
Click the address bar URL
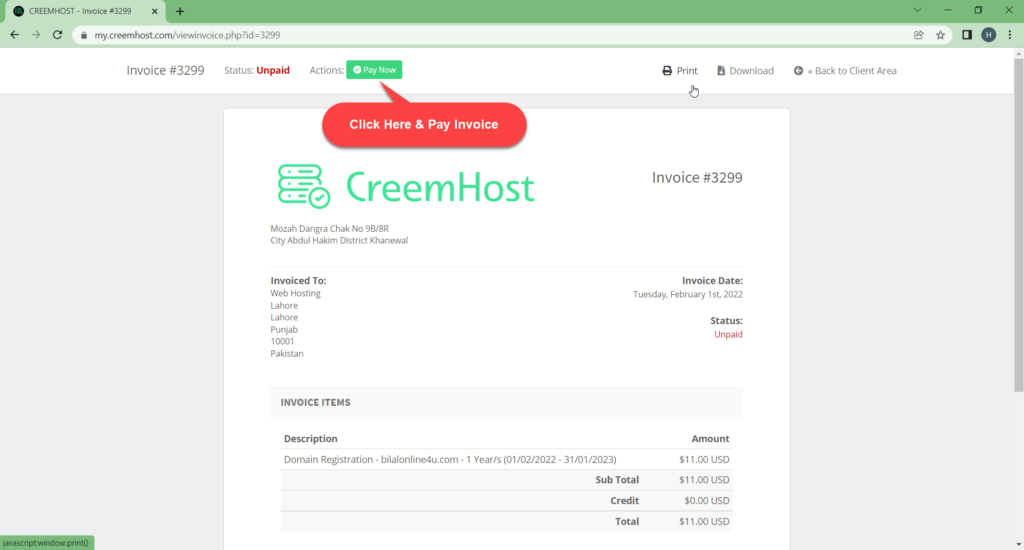pos(187,35)
